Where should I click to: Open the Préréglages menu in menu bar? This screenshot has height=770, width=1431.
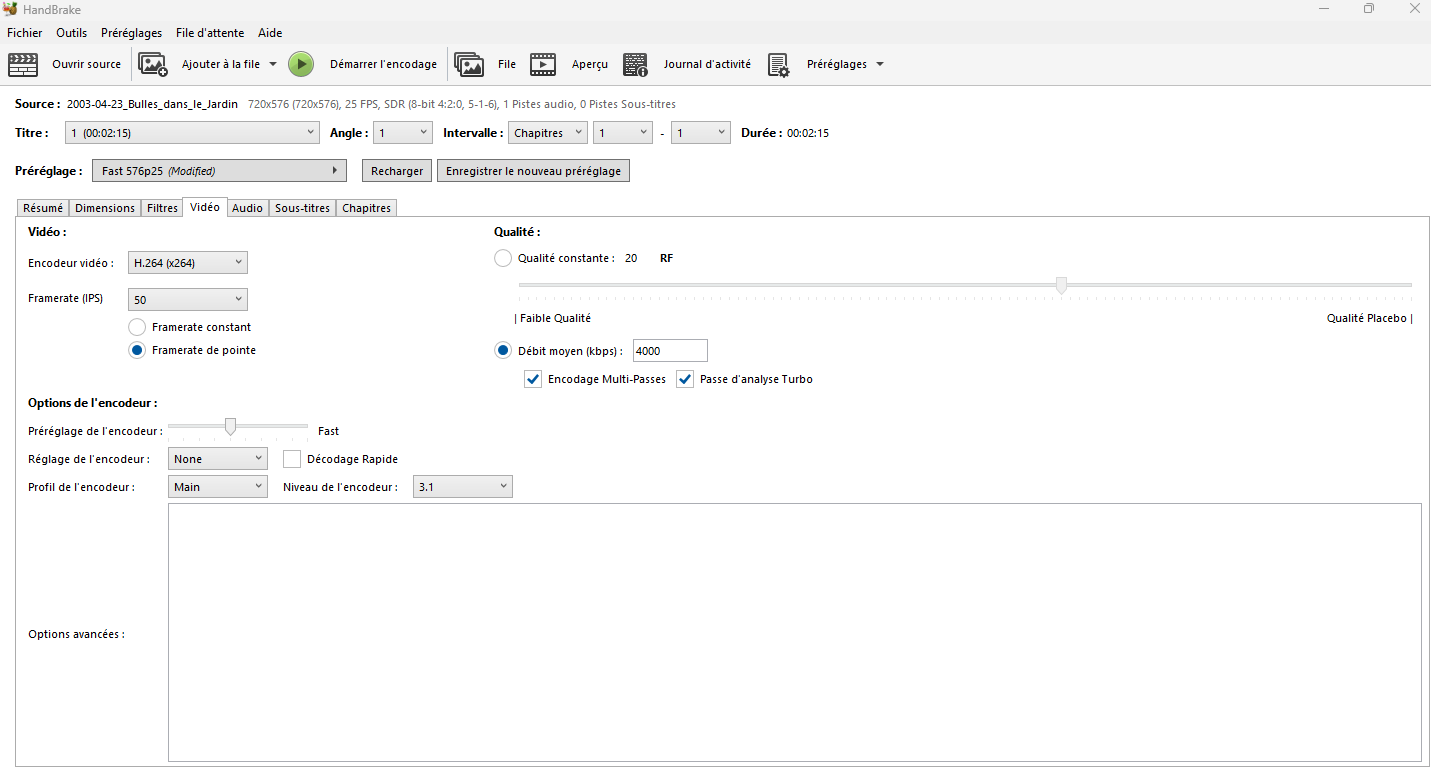[x=131, y=33]
